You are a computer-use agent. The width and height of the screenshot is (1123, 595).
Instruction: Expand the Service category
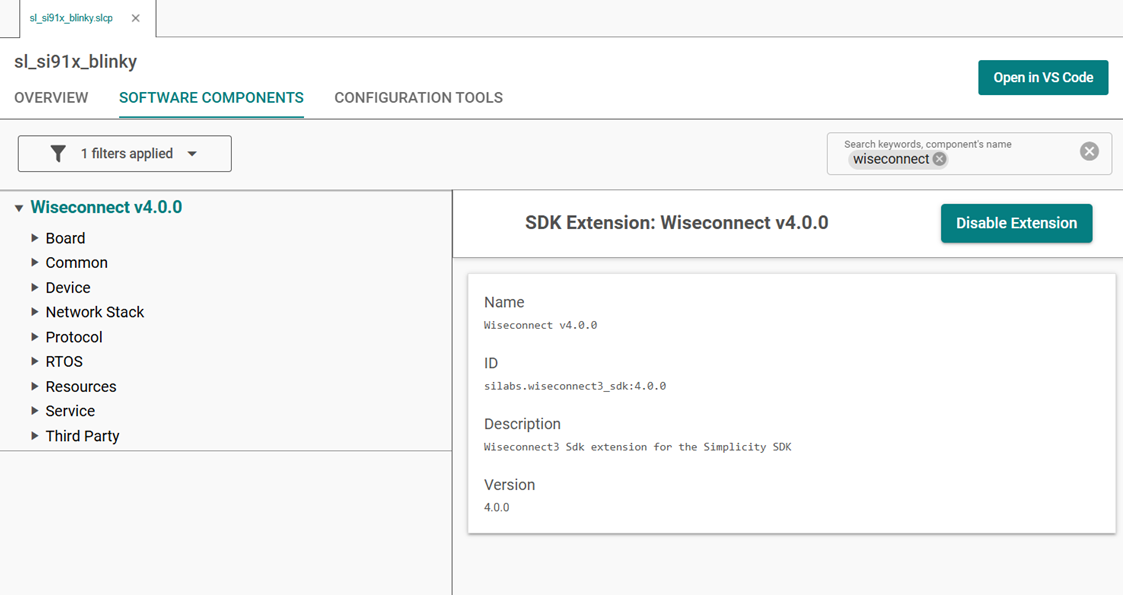(70, 411)
